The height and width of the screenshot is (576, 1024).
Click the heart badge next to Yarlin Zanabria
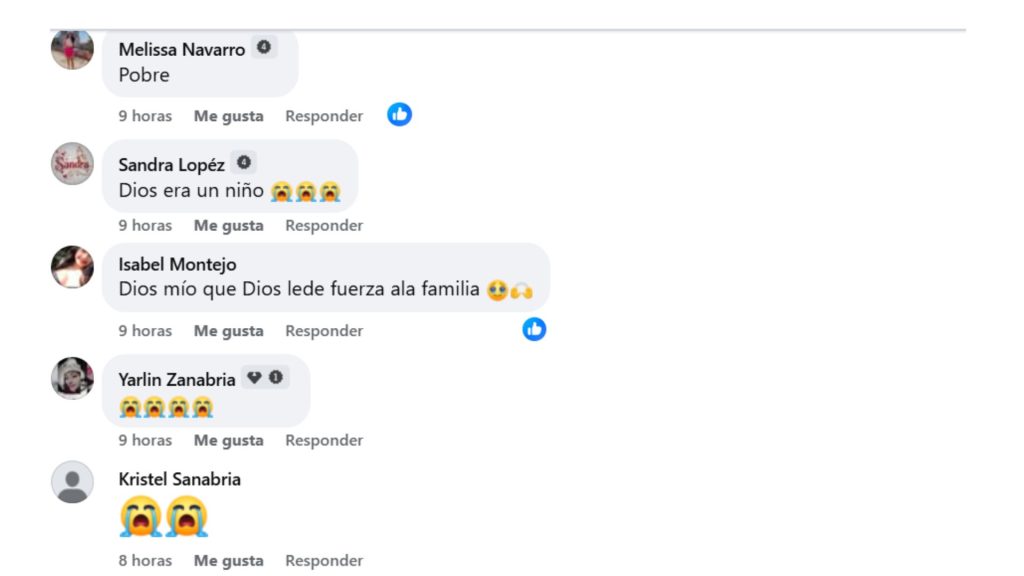(254, 377)
